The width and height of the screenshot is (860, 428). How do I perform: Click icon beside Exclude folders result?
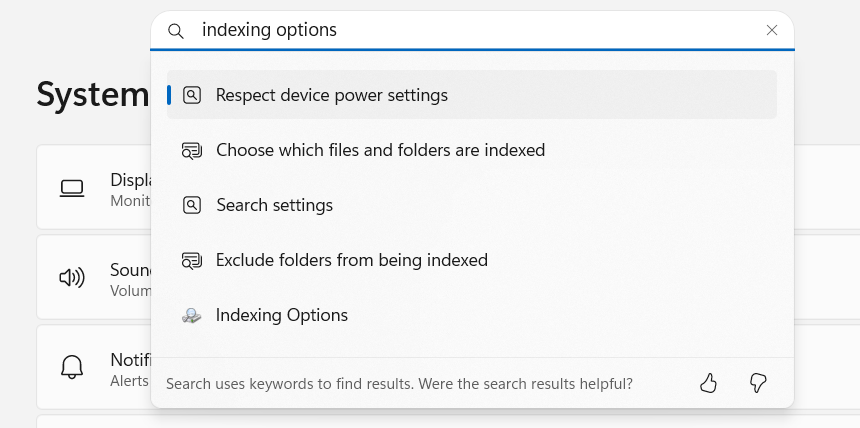(191, 260)
